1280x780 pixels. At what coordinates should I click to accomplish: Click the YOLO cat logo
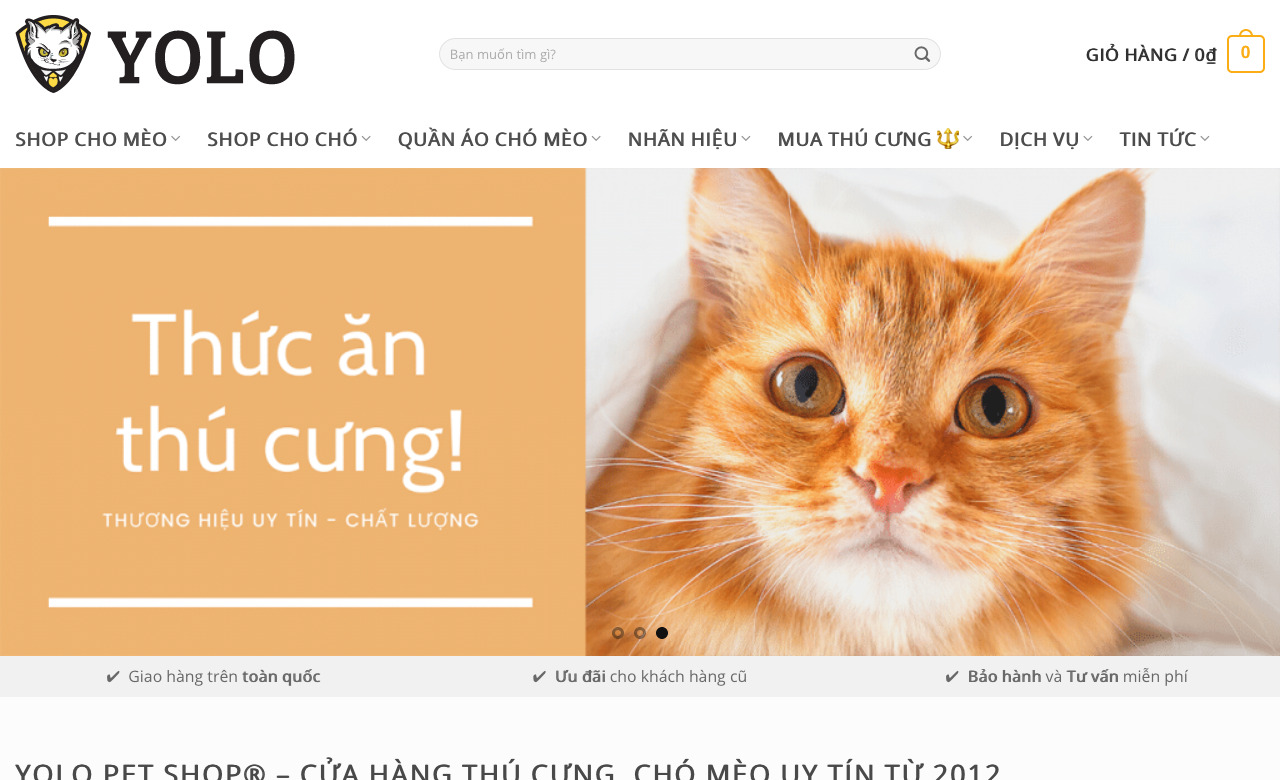click(x=53, y=54)
